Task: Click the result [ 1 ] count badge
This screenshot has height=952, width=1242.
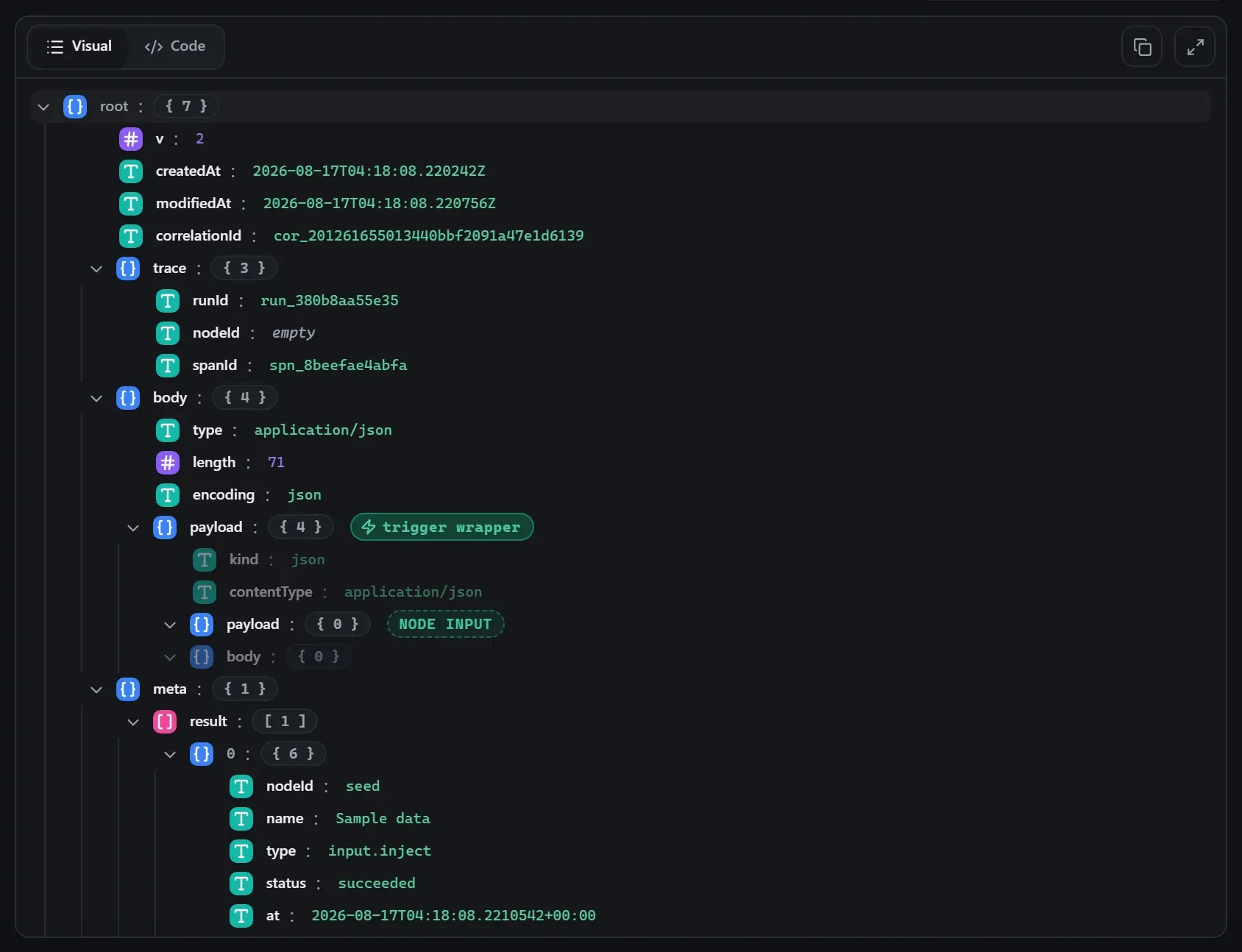Action: (285, 721)
